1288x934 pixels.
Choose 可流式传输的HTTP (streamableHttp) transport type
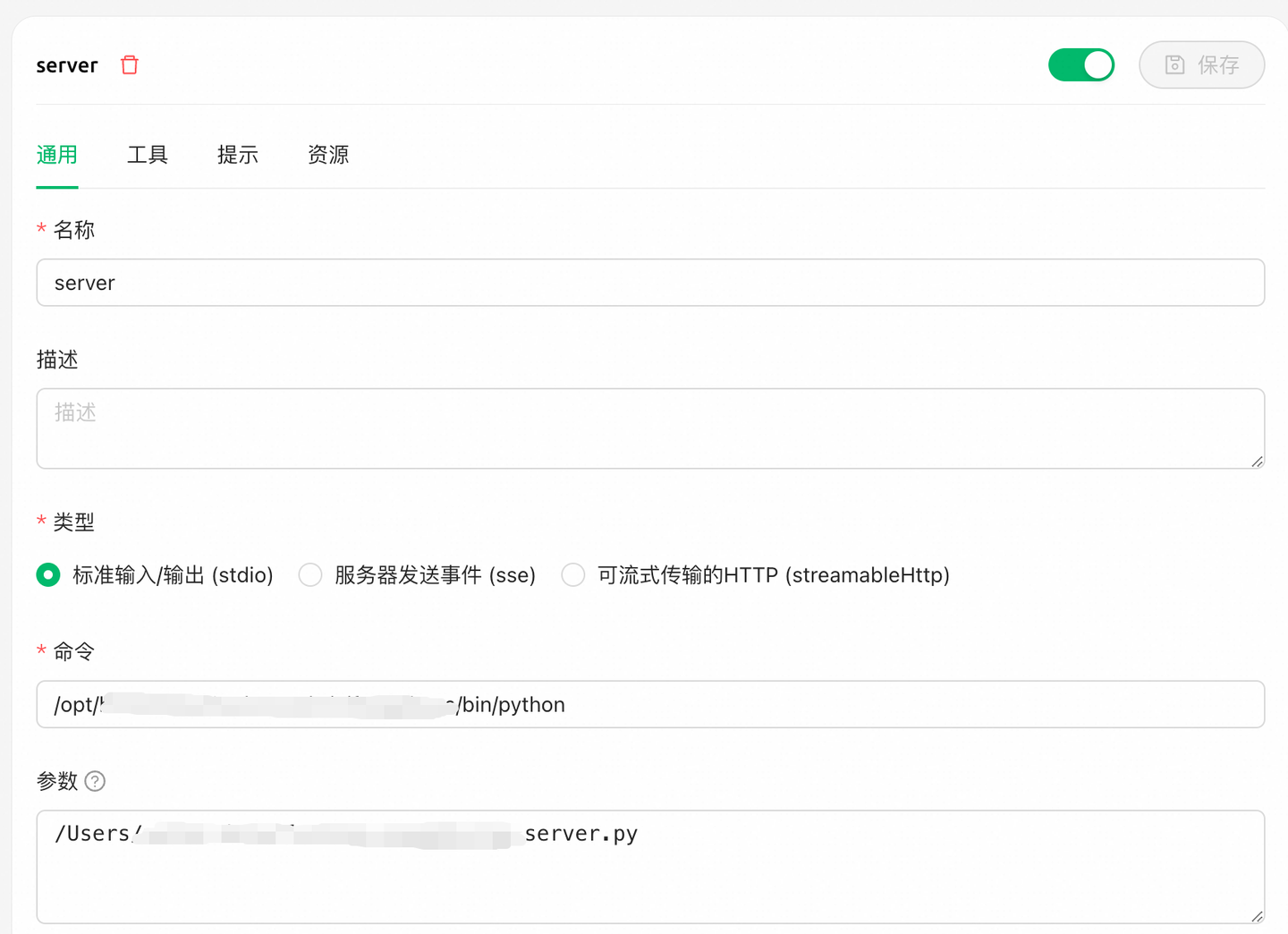click(572, 574)
